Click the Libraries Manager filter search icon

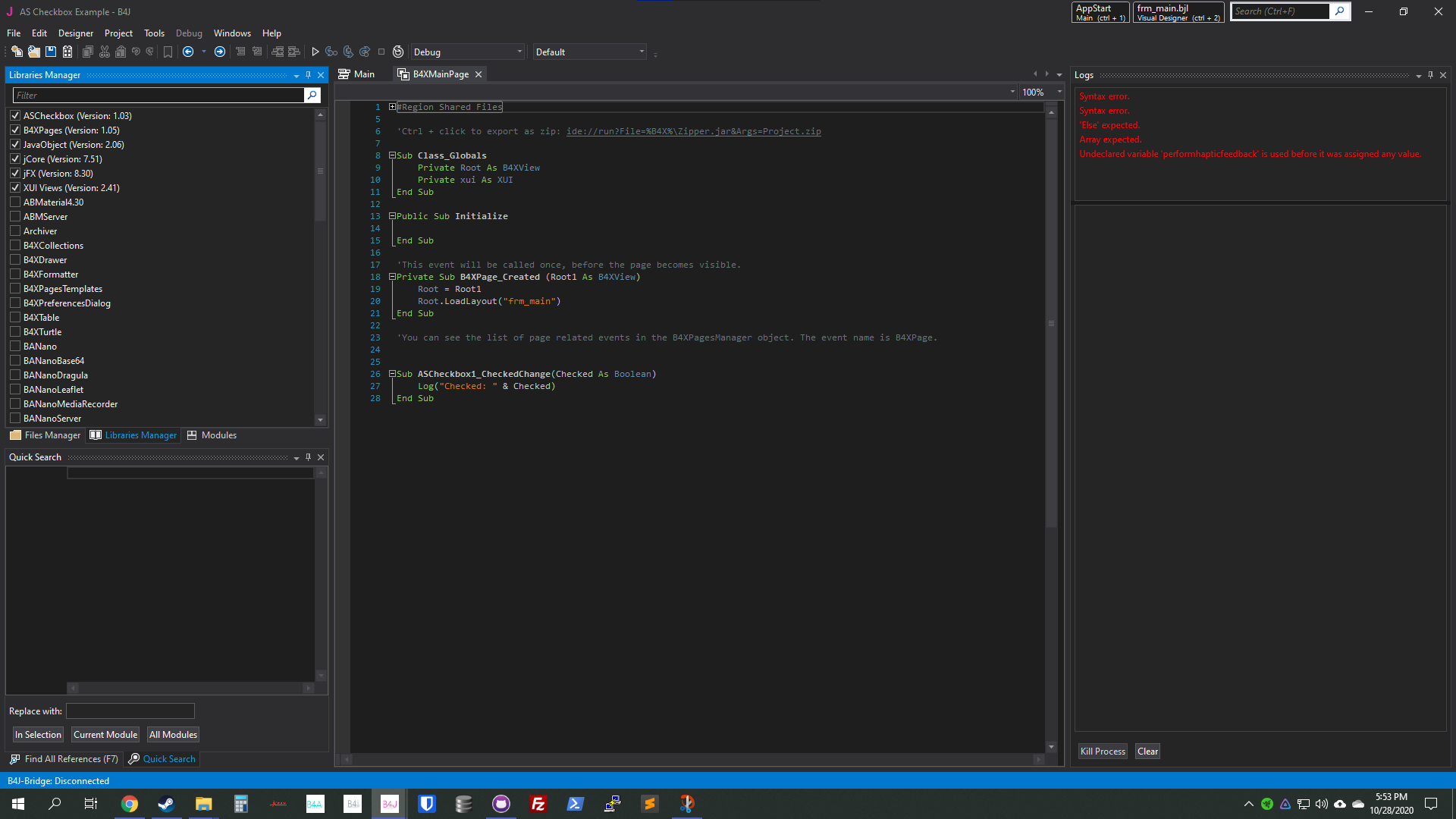pos(312,95)
